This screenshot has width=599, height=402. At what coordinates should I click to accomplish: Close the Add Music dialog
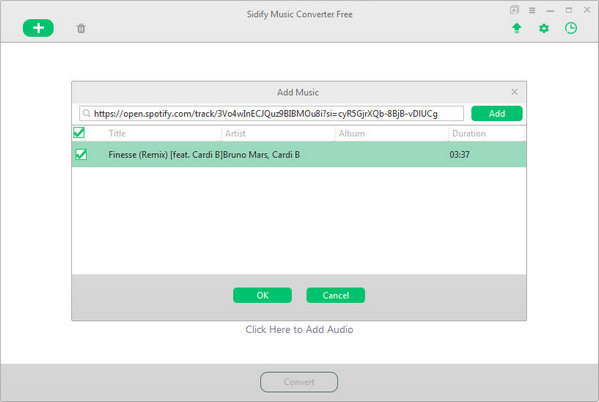[x=515, y=92]
